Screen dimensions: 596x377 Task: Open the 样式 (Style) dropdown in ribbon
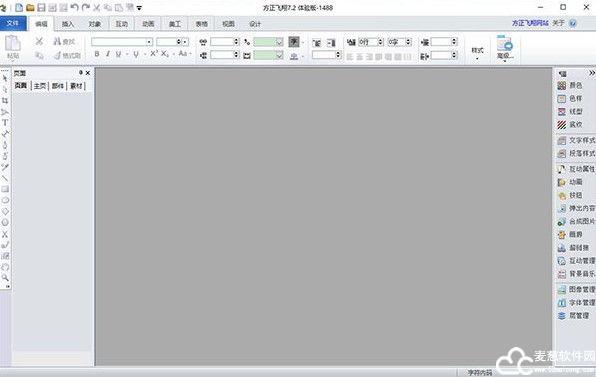477,53
